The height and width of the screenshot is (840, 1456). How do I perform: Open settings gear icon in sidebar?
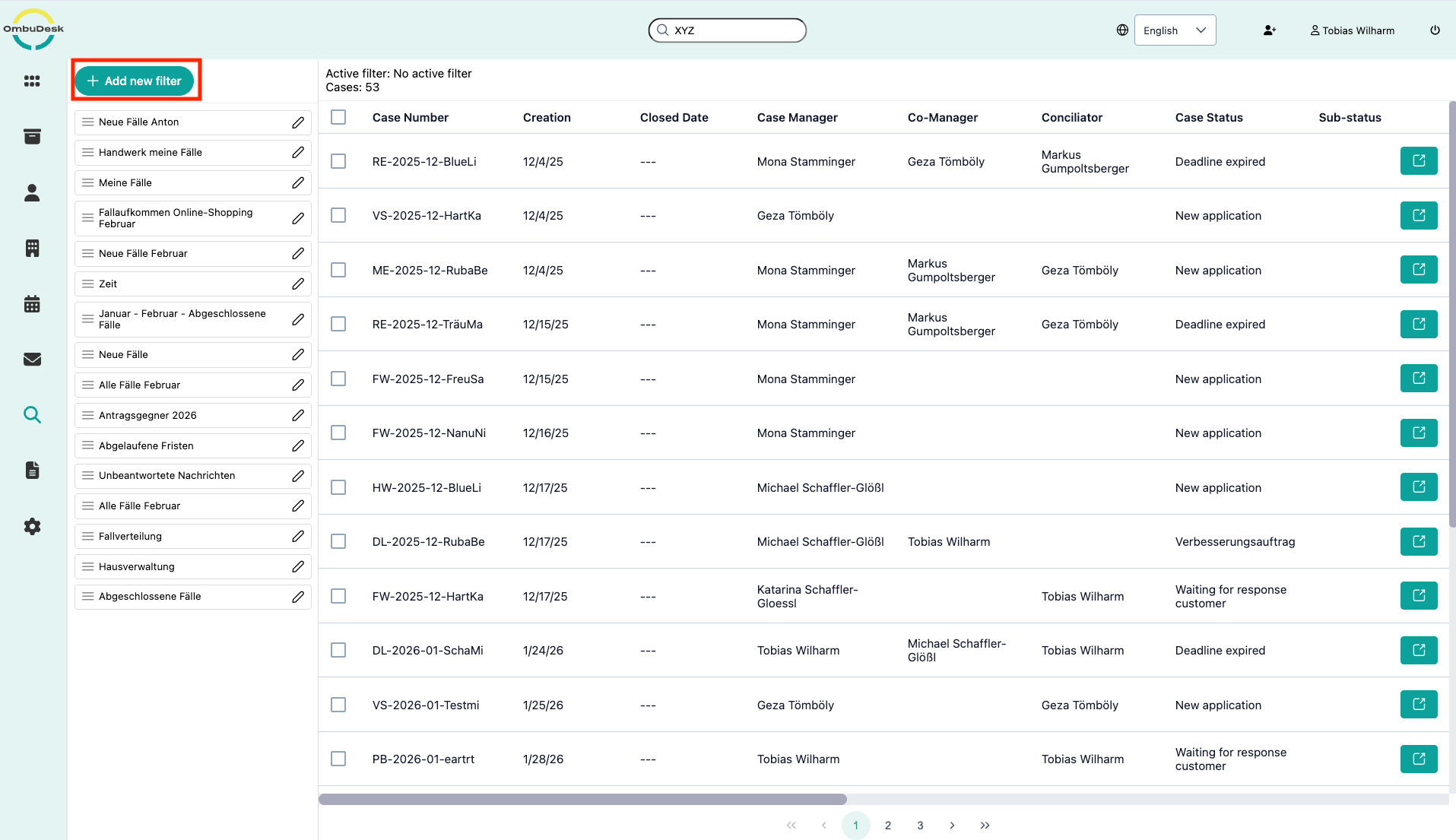click(x=32, y=526)
